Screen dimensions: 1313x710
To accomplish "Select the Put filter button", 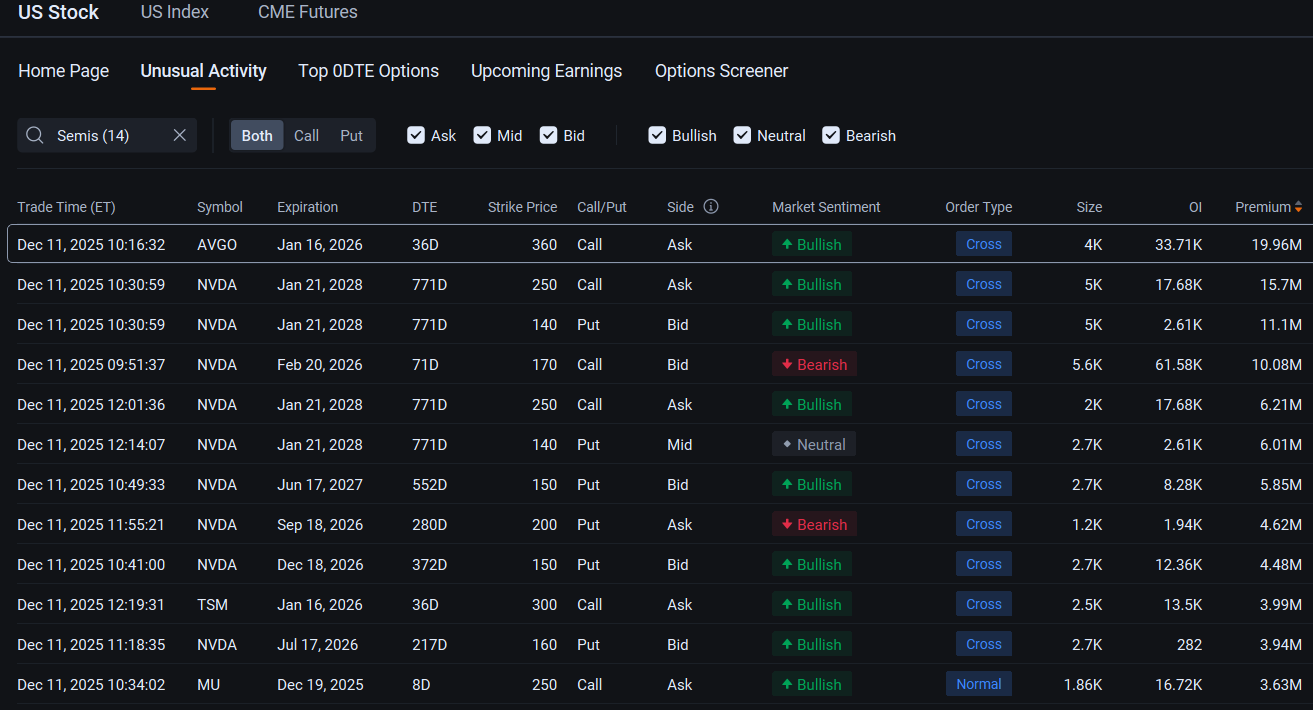I will click(x=351, y=135).
